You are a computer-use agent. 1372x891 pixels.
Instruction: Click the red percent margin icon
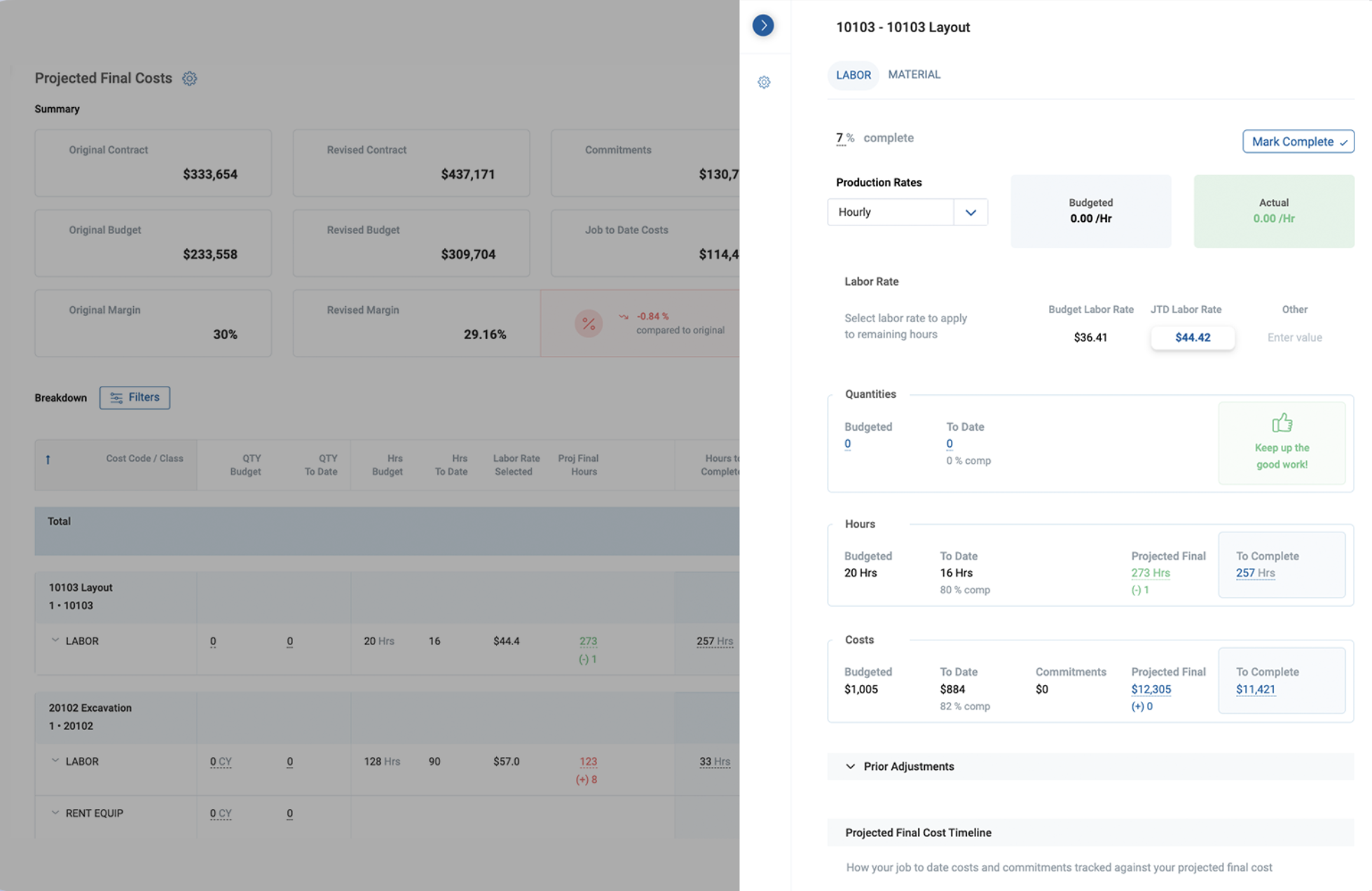[x=589, y=324]
